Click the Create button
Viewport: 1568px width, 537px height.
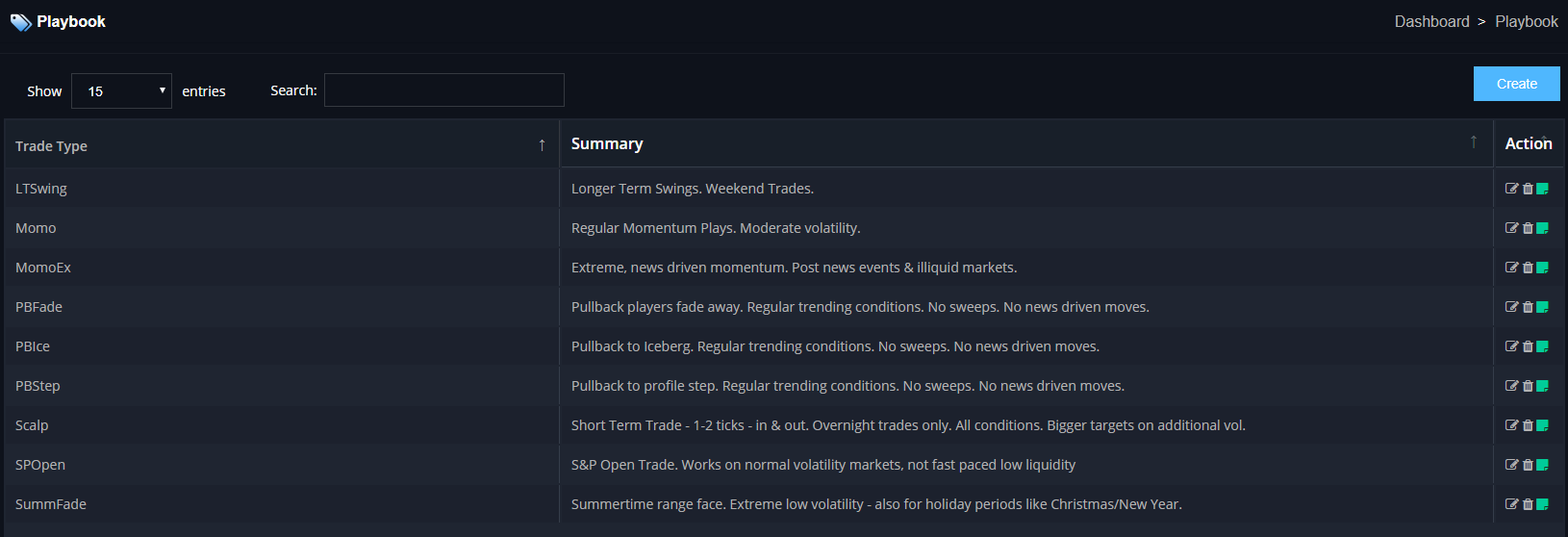[1517, 84]
